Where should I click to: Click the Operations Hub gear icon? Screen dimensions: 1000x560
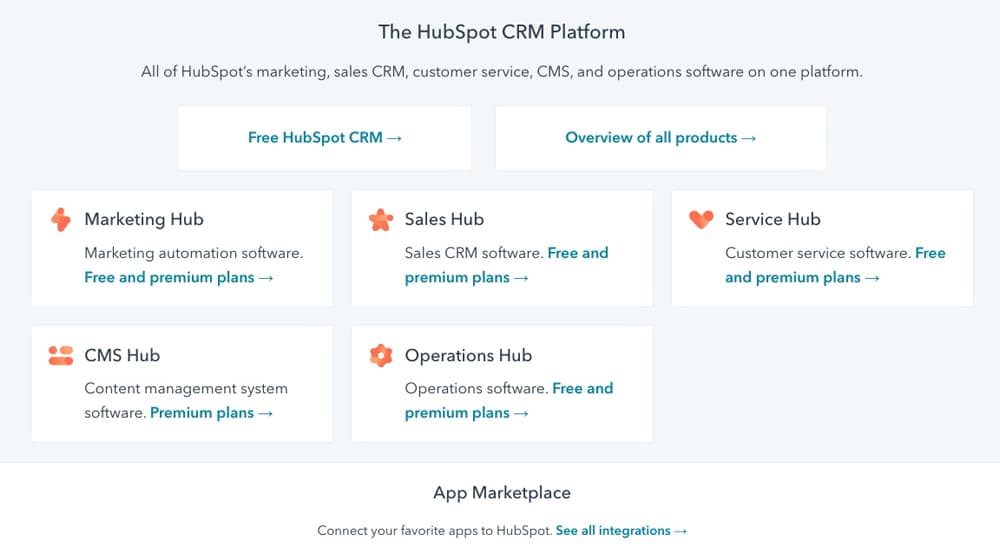[x=381, y=355]
